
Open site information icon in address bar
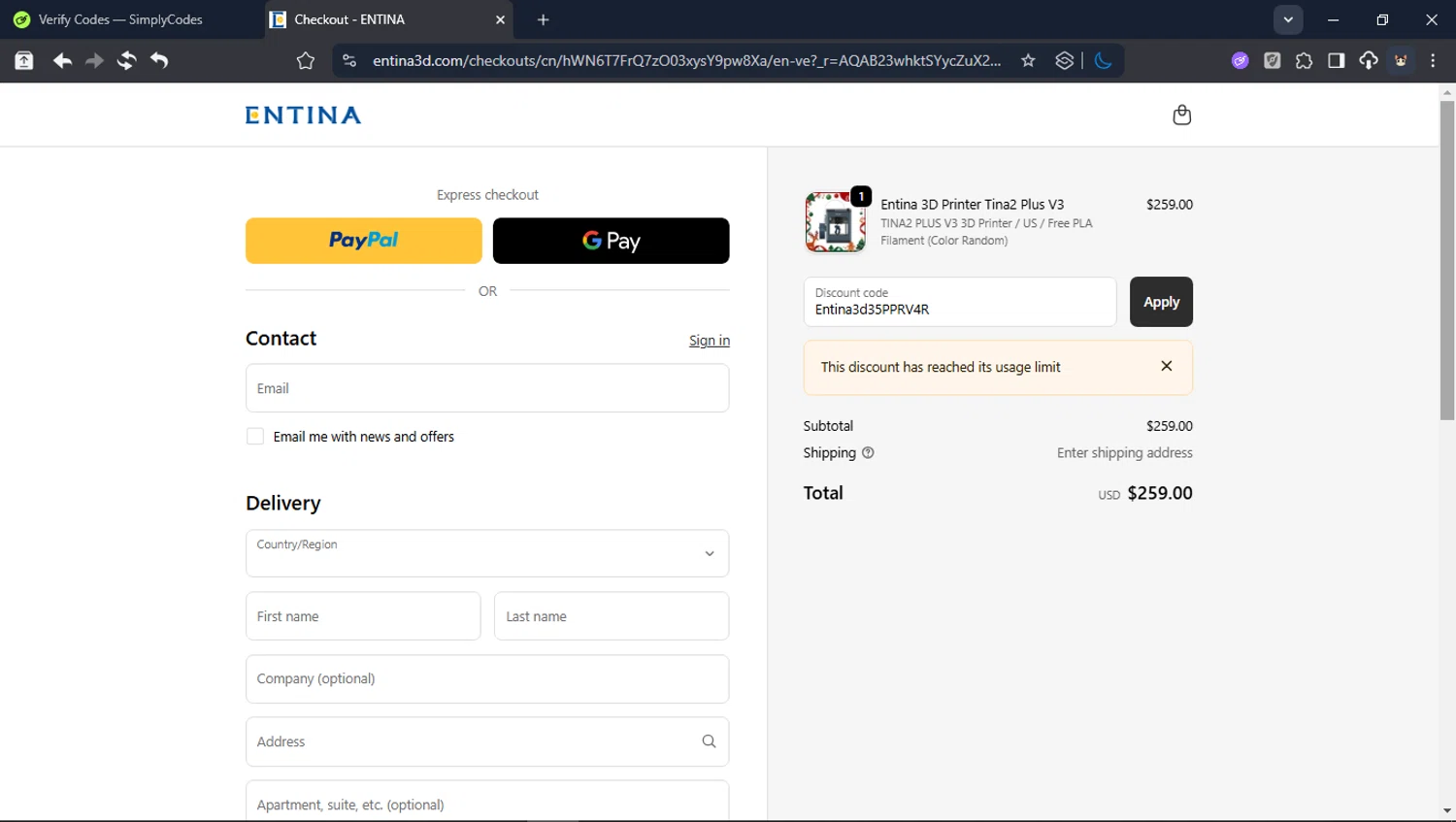click(x=349, y=60)
